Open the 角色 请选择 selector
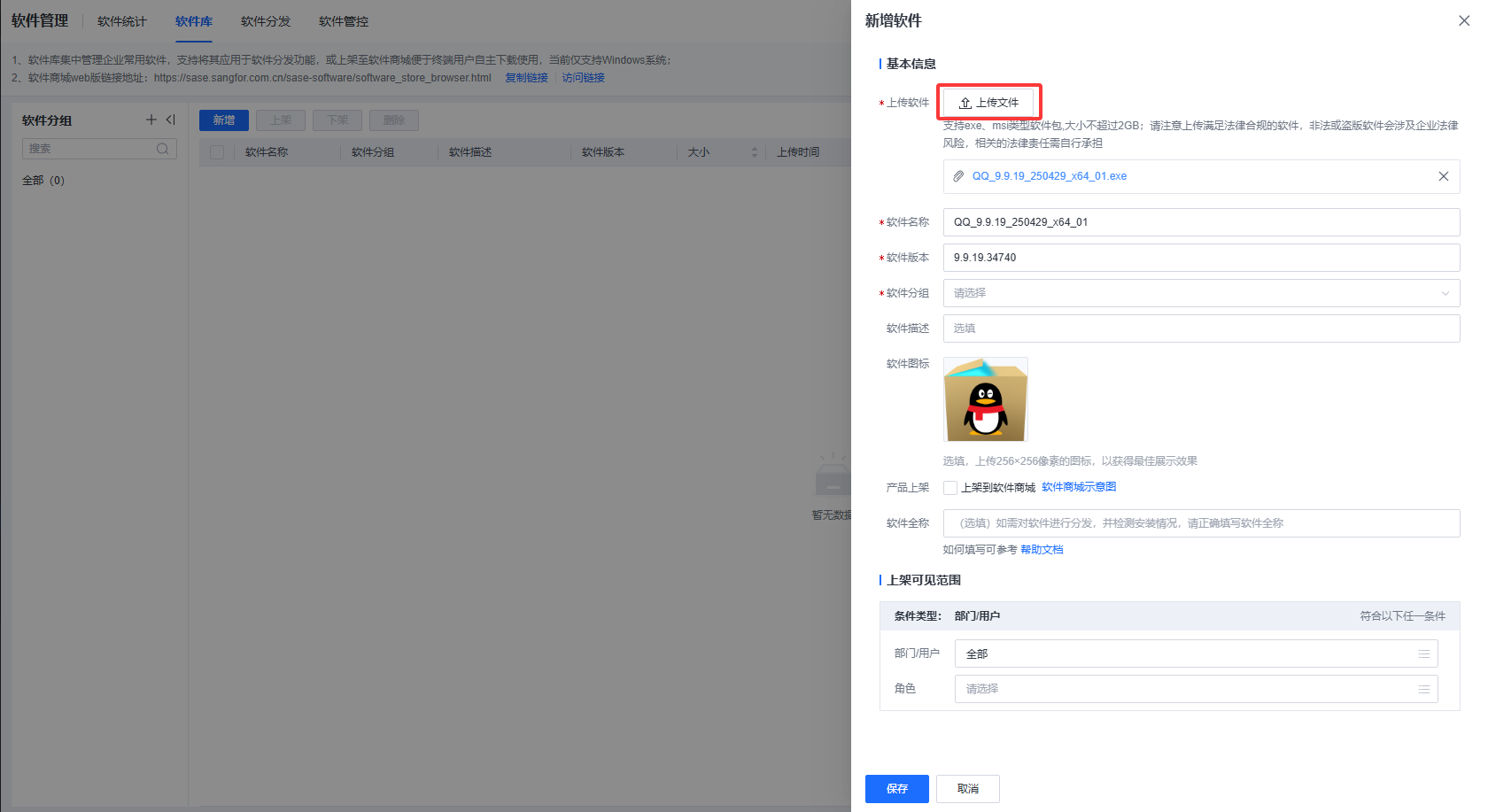The image size is (1488, 812). point(1196,689)
